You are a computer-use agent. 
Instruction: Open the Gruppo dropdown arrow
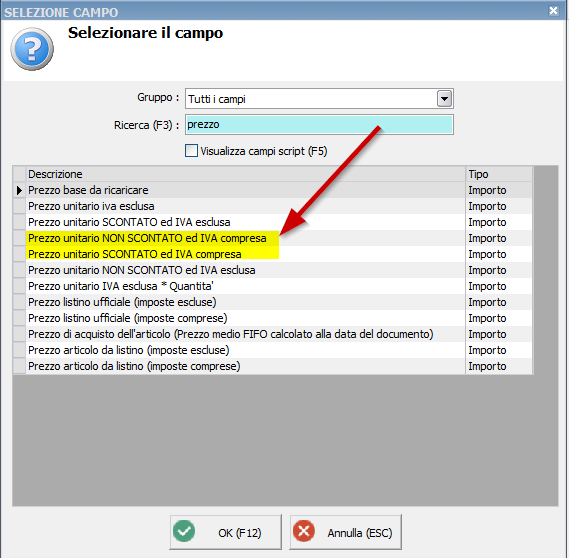point(444,98)
